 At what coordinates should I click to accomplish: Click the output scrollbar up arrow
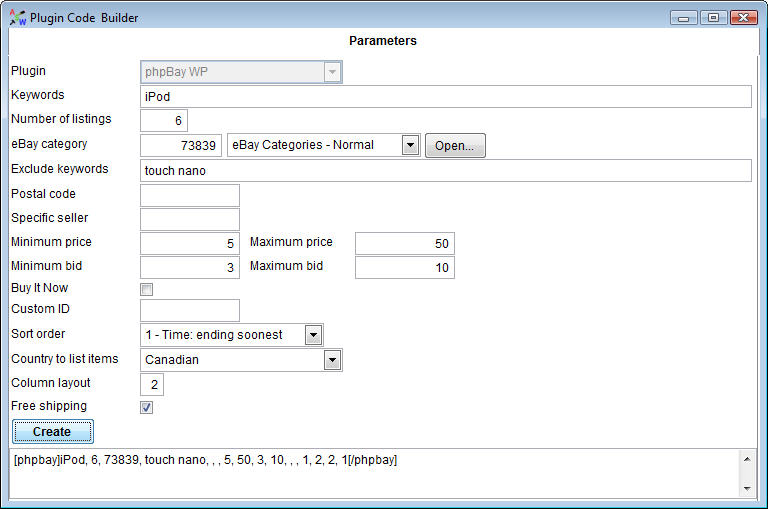(x=747, y=459)
